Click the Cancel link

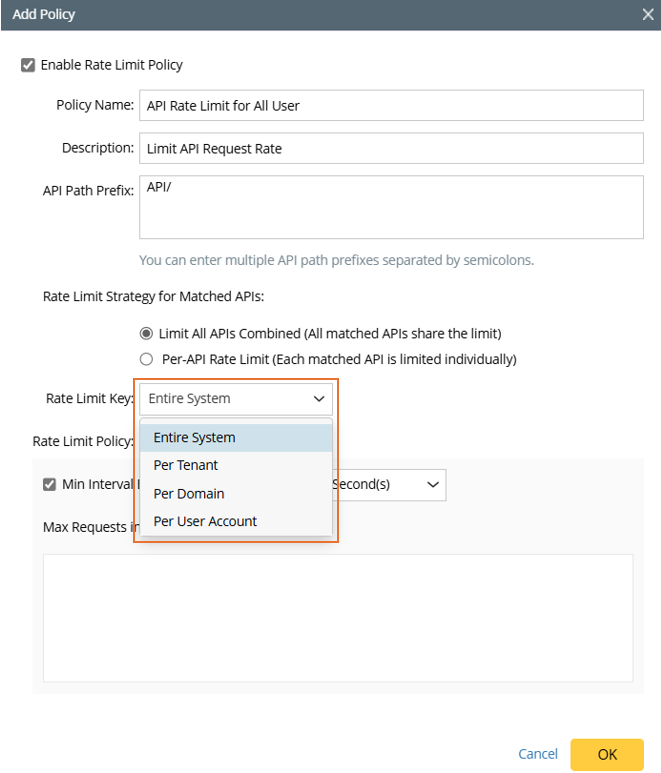538,754
